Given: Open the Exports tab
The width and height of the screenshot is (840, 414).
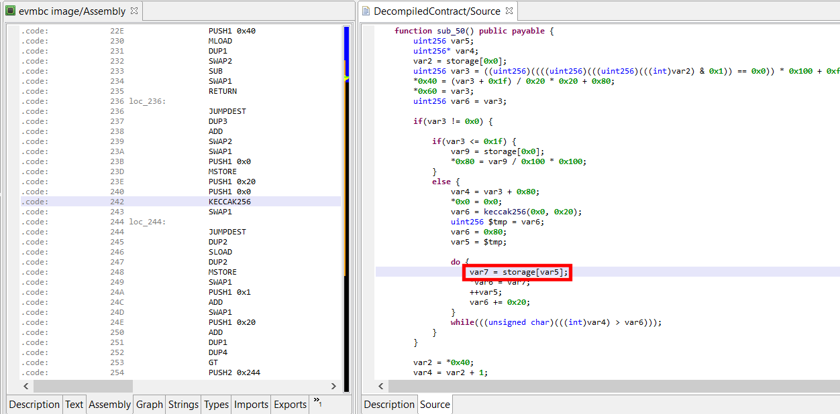Looking at the screenshot, I should point(290,404).
